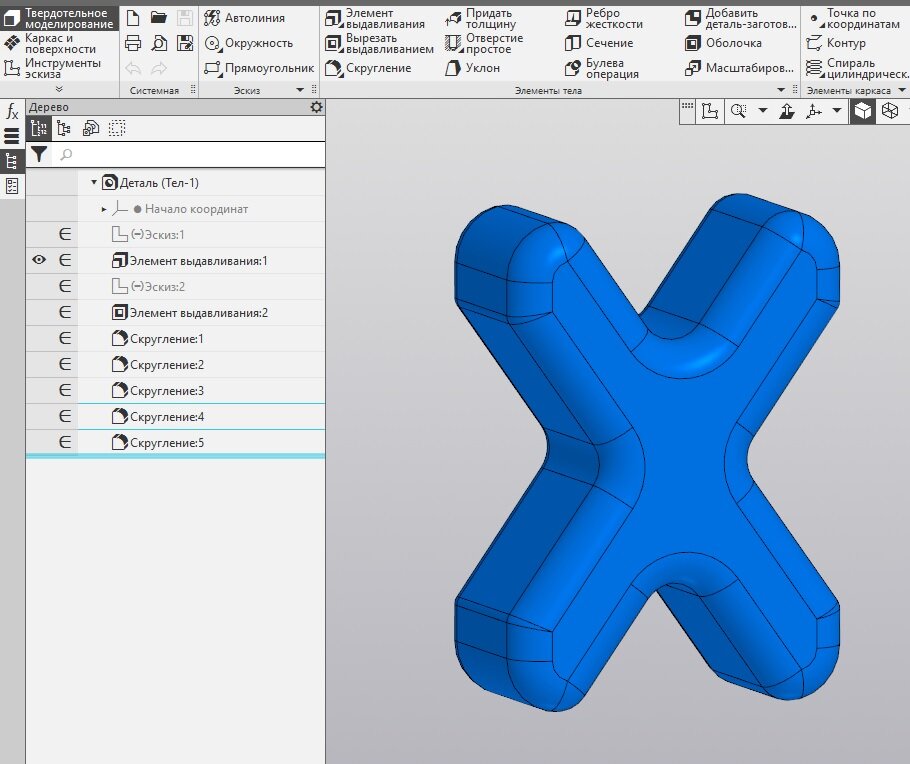Select the Уклон tool

click(472, 68)
